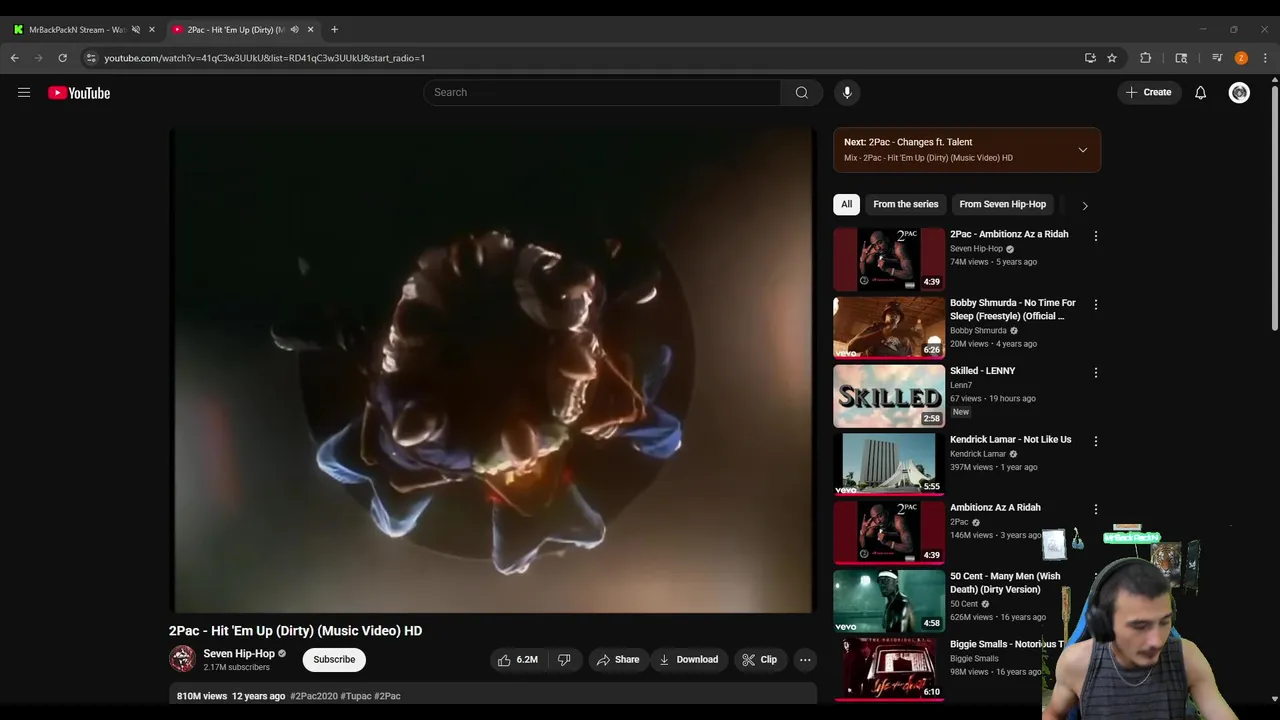Click the video title 2Pac - Hit 'Em Up
Screen dimensions: 1280x720
click(x=295, y=631)
